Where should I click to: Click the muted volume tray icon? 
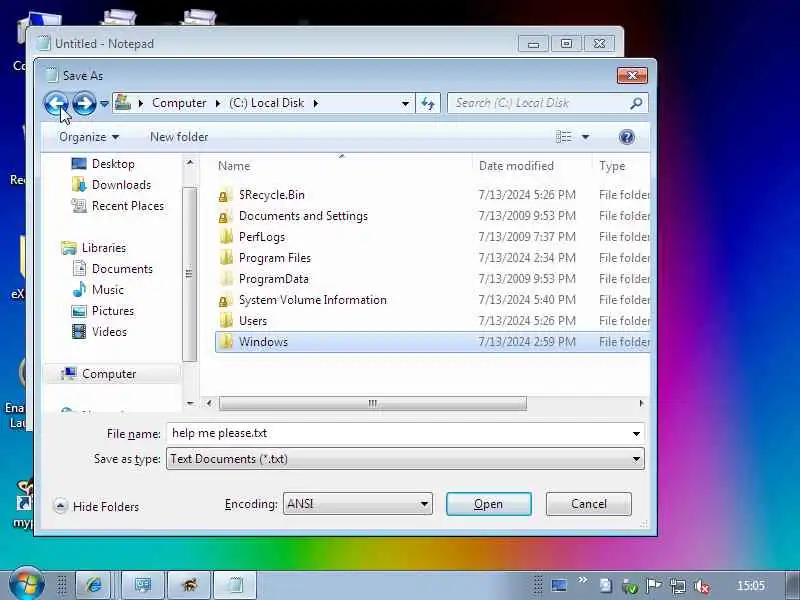702,586
